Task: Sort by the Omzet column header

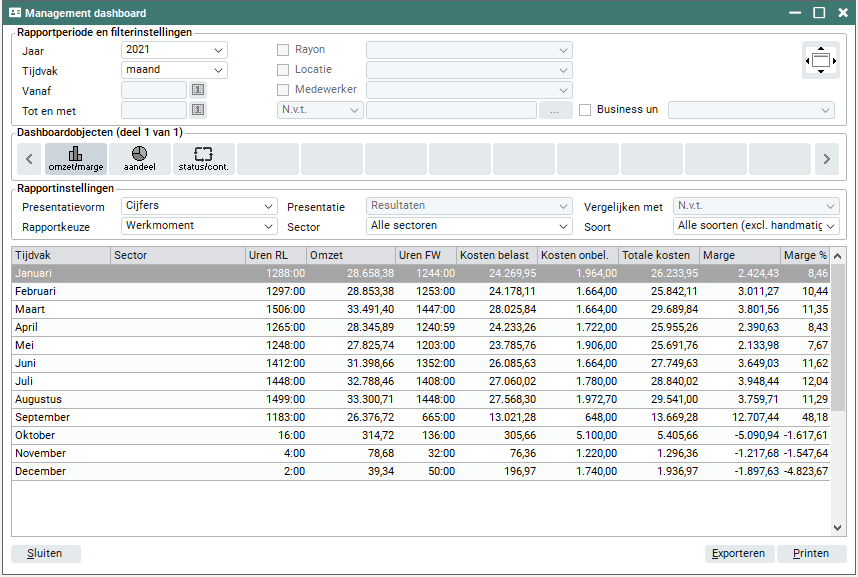Action: coord(350,255)
